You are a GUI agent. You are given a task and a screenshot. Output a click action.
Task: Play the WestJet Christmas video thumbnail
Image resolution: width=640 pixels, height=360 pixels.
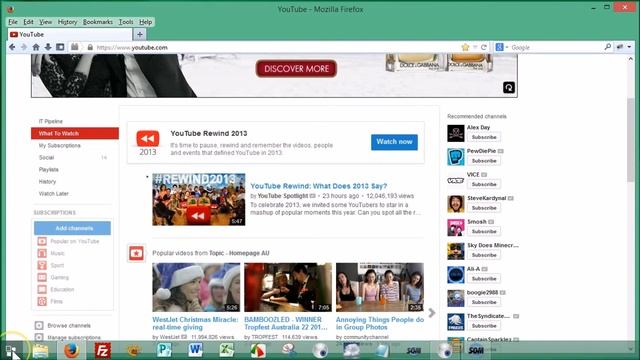coord(196,287)
